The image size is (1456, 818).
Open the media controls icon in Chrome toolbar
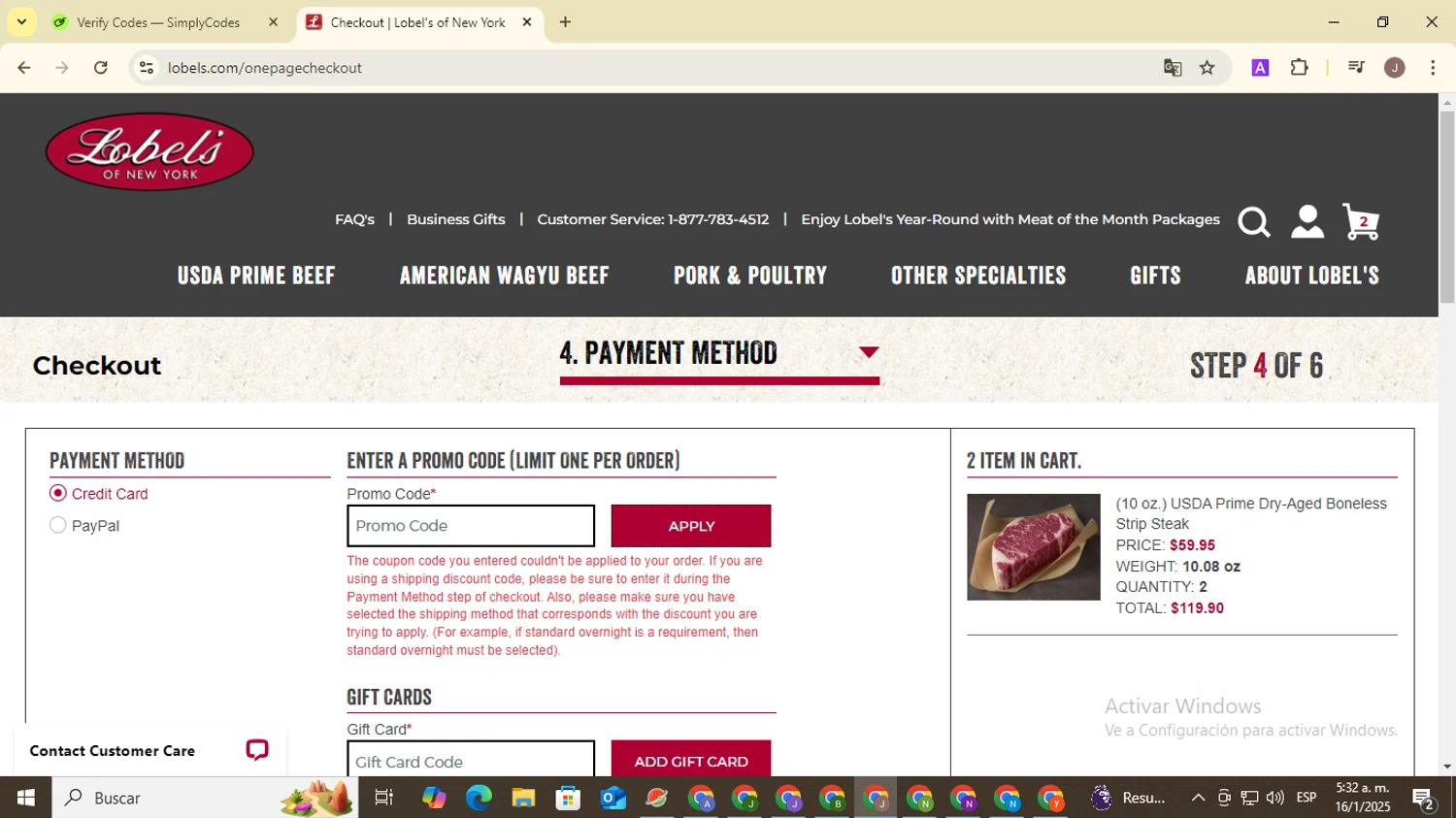click(x=1356, y=68)
